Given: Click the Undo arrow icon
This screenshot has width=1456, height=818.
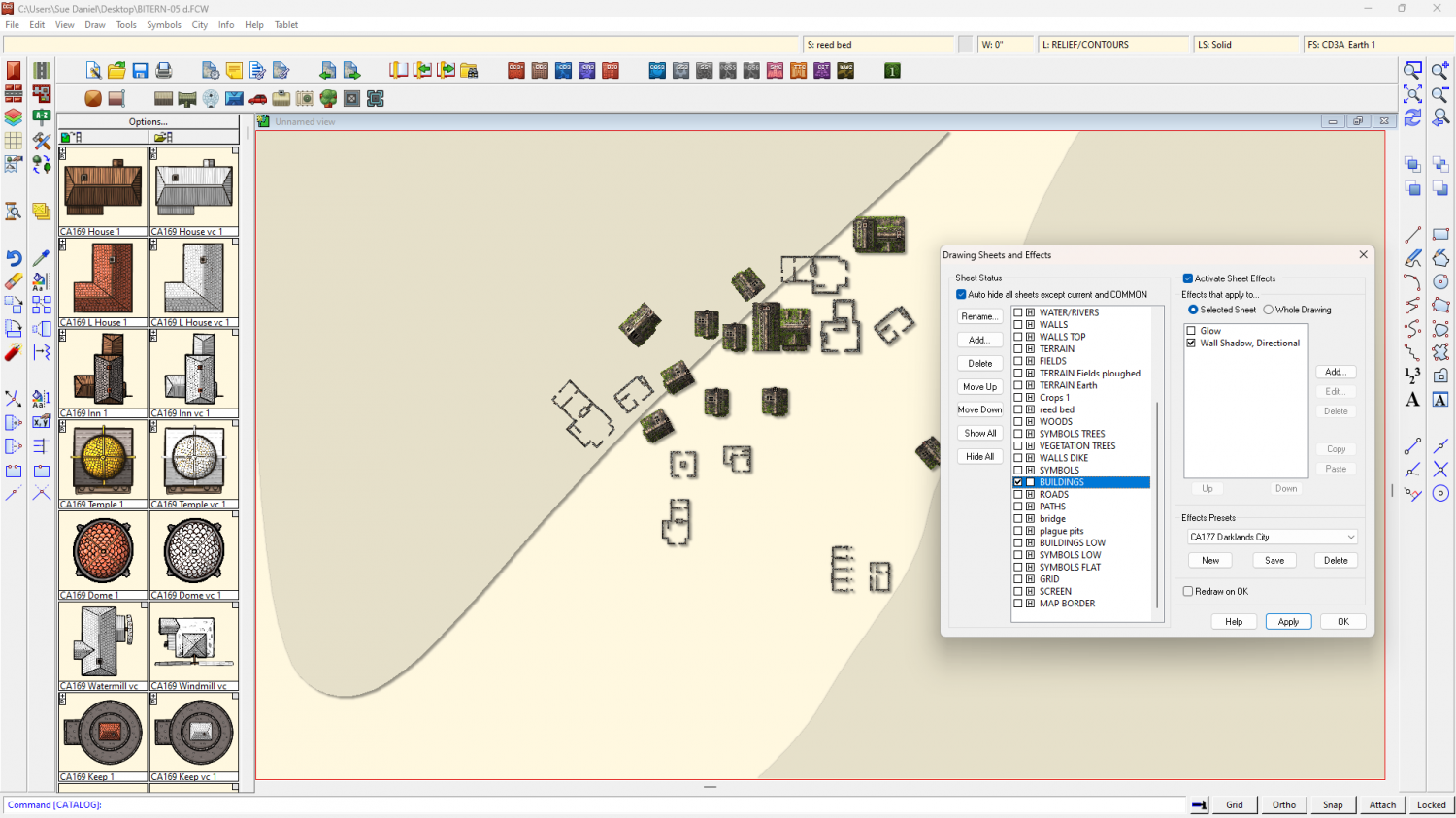Looking at the screenshot, I should pyautogui.click(x=14, y=258).
